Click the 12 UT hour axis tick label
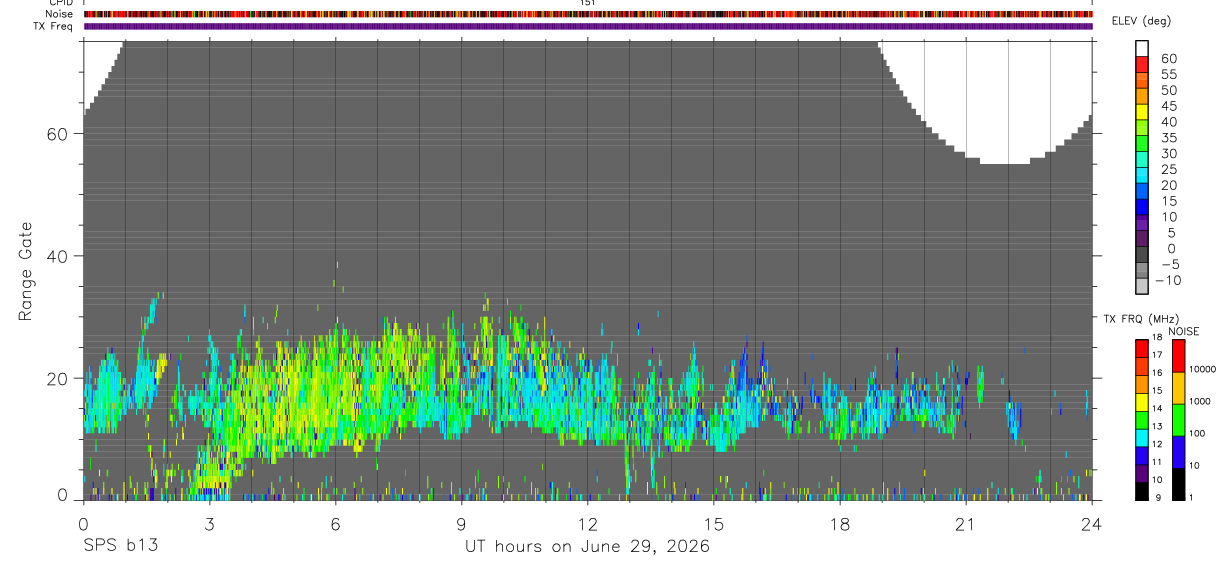The height and width of the screenshot is (567, 1228). click(x=587, y=524)
